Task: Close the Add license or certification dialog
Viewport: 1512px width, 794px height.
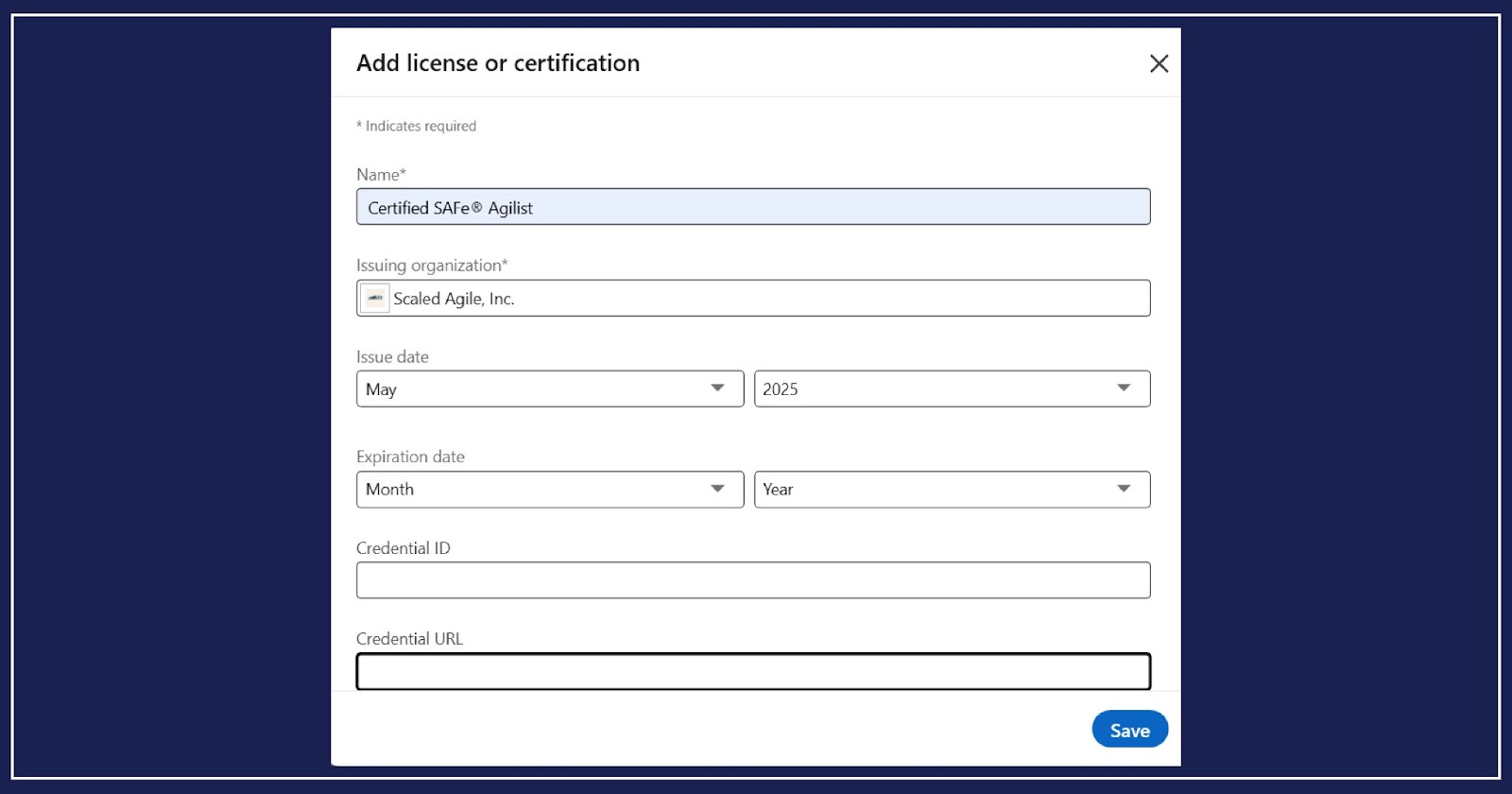Action: click(x=1159, y=63)
